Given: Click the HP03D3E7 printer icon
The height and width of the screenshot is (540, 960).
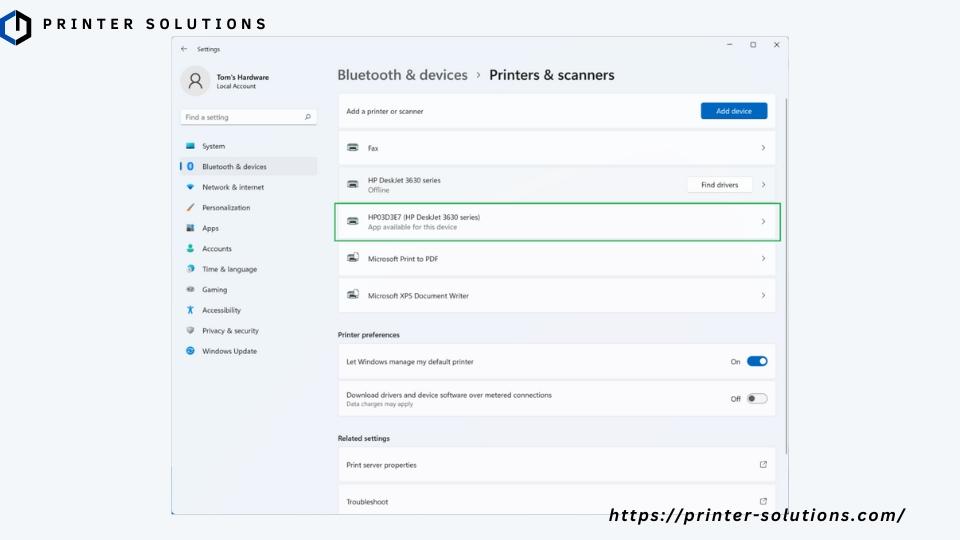Looking at the screenshot, I should (x=353, y=221).
